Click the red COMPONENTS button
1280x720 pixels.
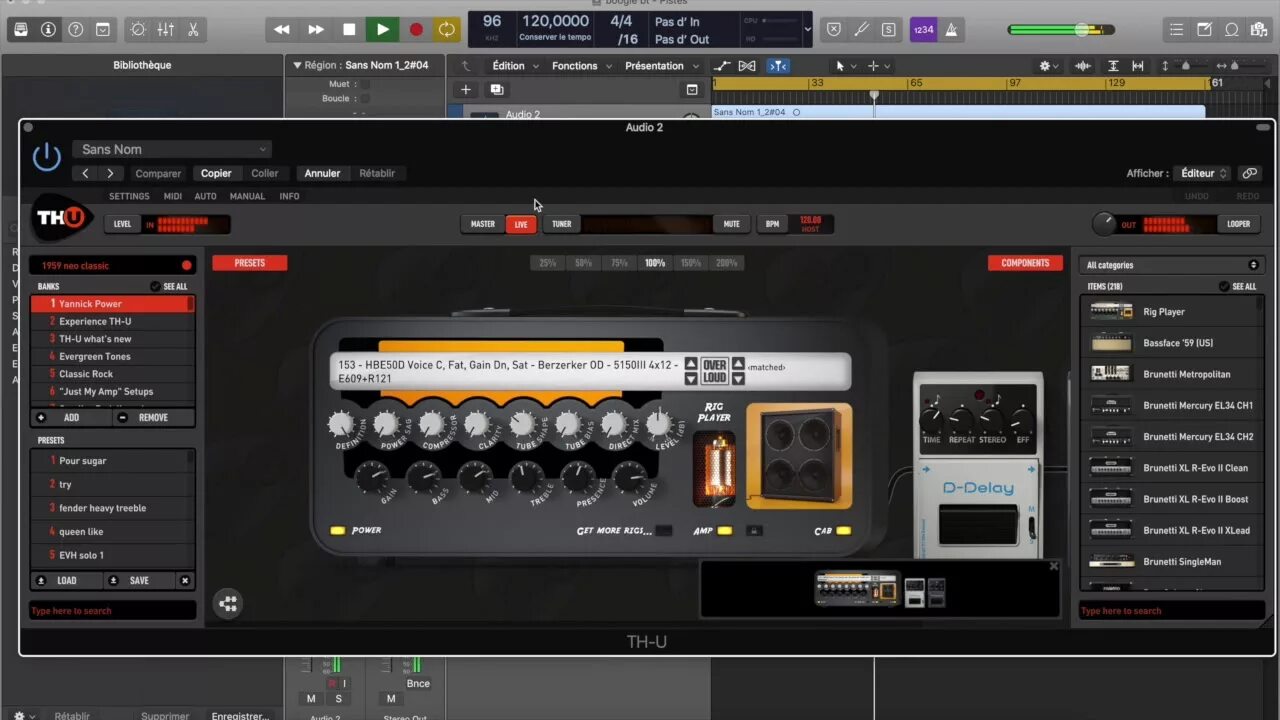pyautogui.click(x=1025, y=263)
